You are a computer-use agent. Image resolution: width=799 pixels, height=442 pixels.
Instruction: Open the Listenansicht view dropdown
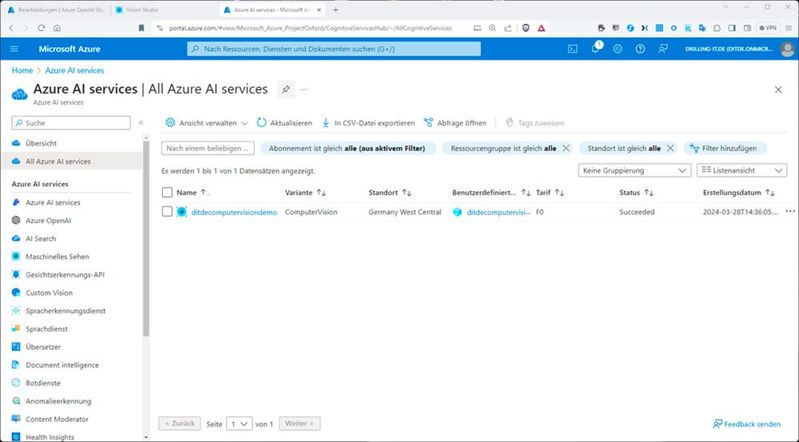(741, 170)
